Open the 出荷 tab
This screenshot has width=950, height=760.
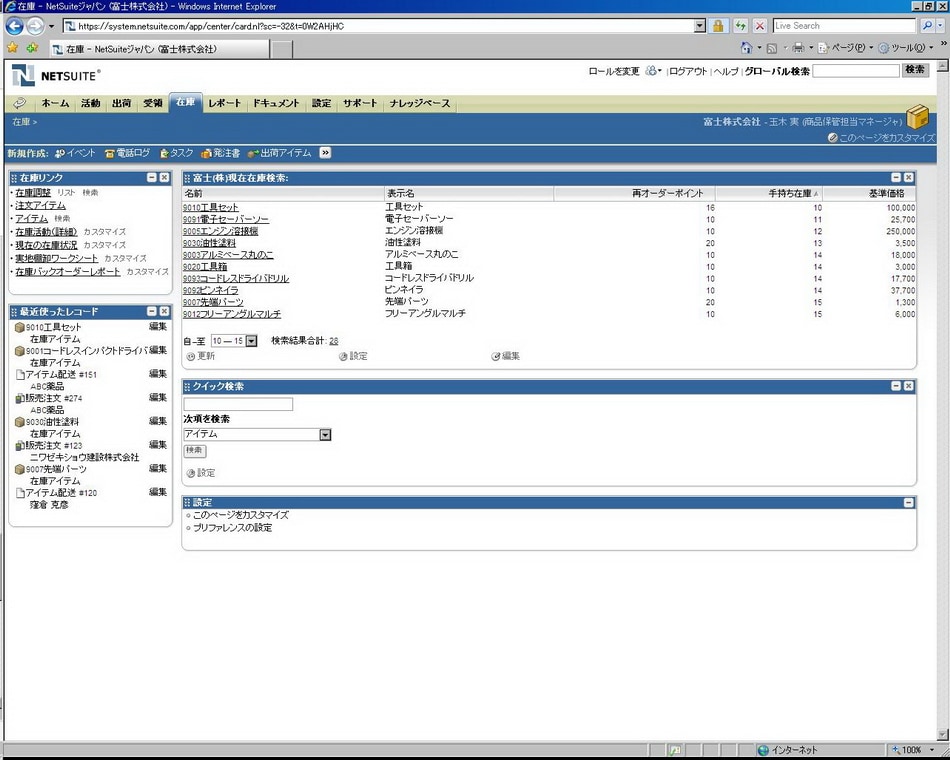[121, 104]
